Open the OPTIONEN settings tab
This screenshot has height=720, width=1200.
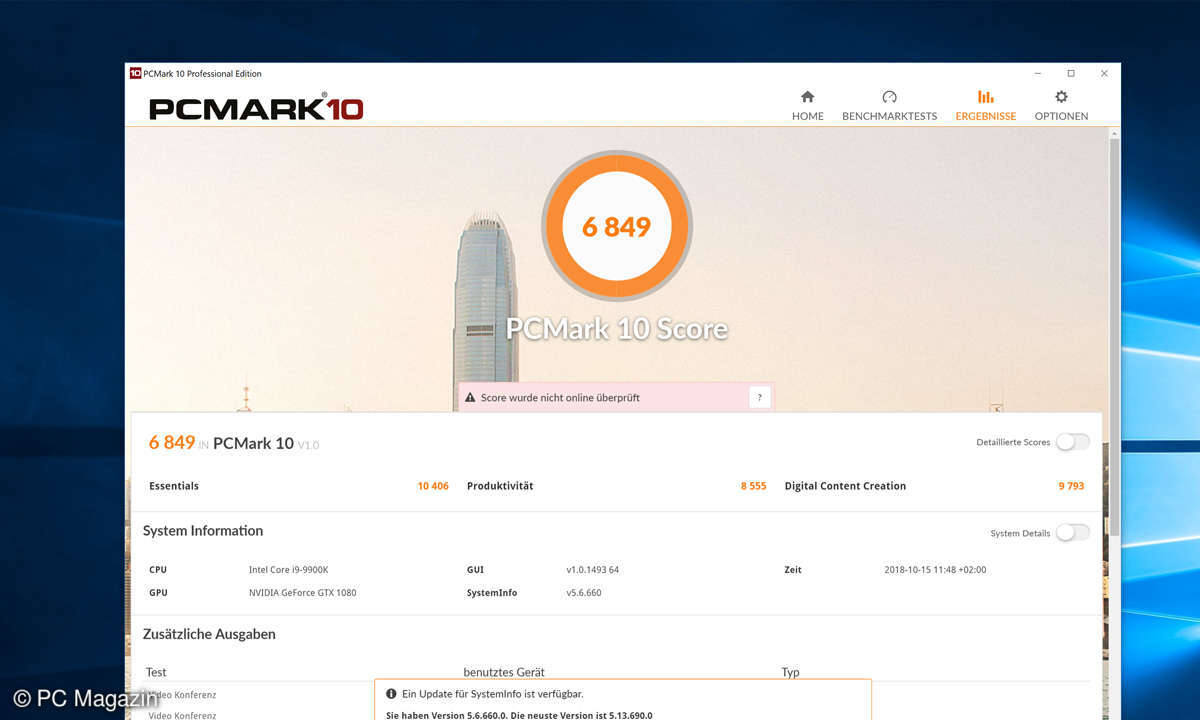(1061, 105)
